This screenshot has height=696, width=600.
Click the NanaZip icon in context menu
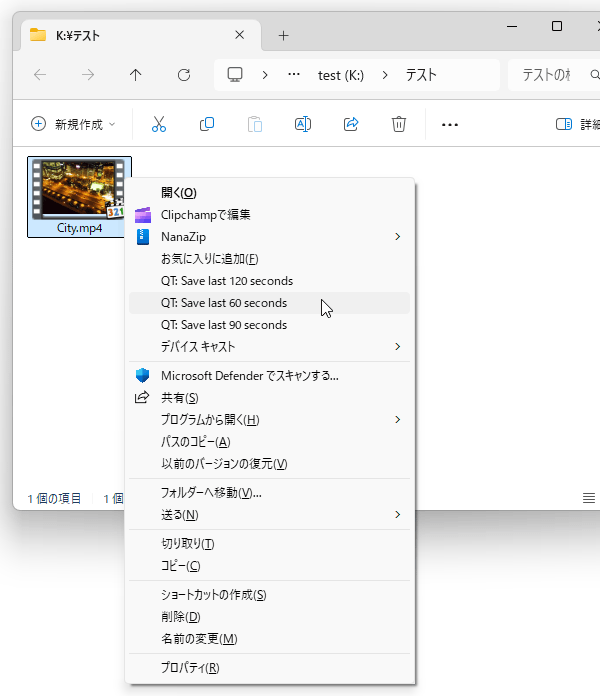(143, 237)
